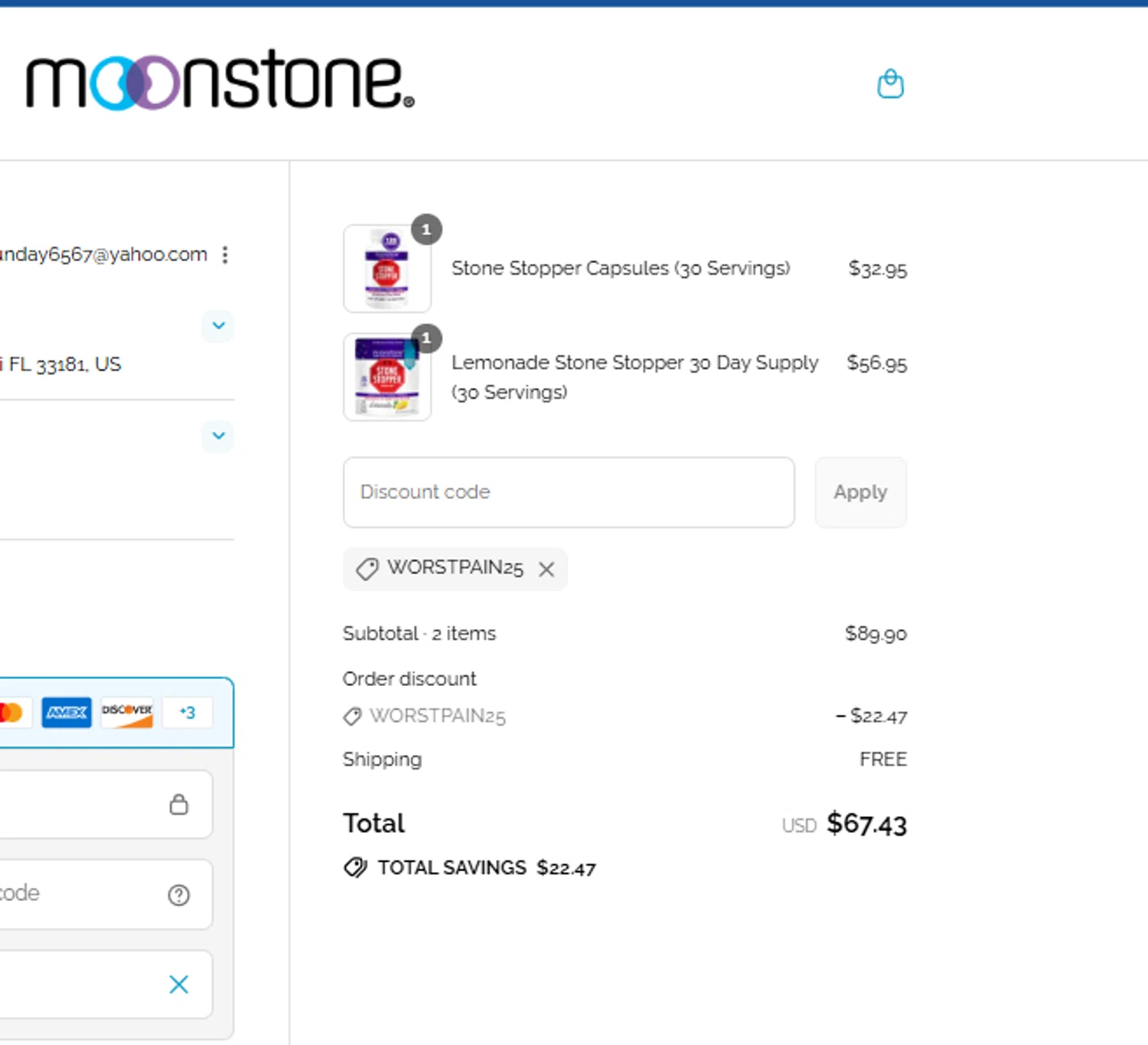The width and height of the screenshot is (1148, 1045).
Task: Click the yahoo.com email address text
Action: pyautogui.click(x=103, y=255)
